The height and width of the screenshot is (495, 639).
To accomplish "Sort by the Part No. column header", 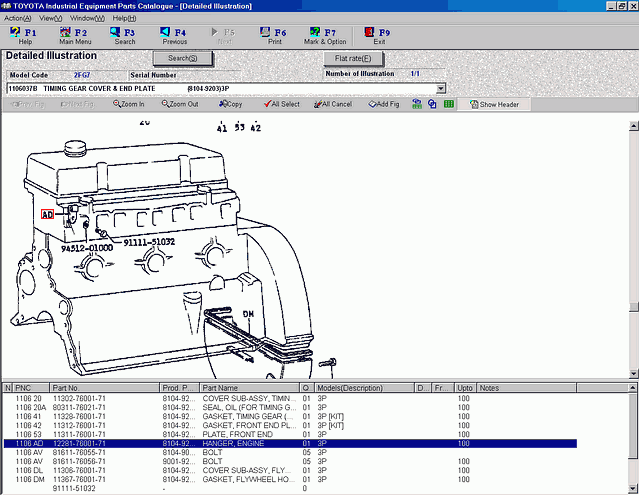I will pyautogui.click(x=104, y=388).
